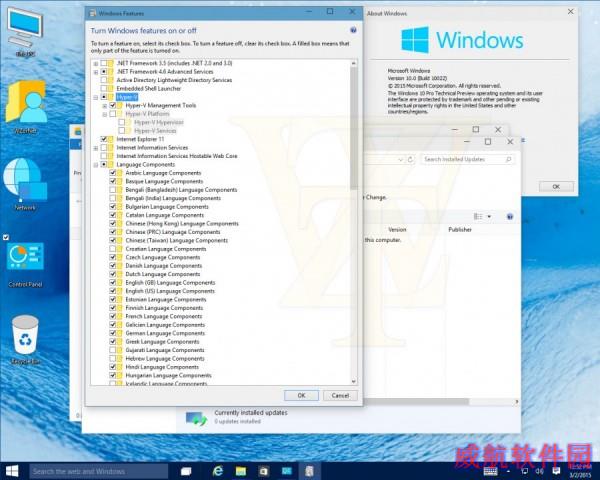Select Active Directory Lightweight Directory Services
This screenshot has width=600, height=480.
[174, 80]
